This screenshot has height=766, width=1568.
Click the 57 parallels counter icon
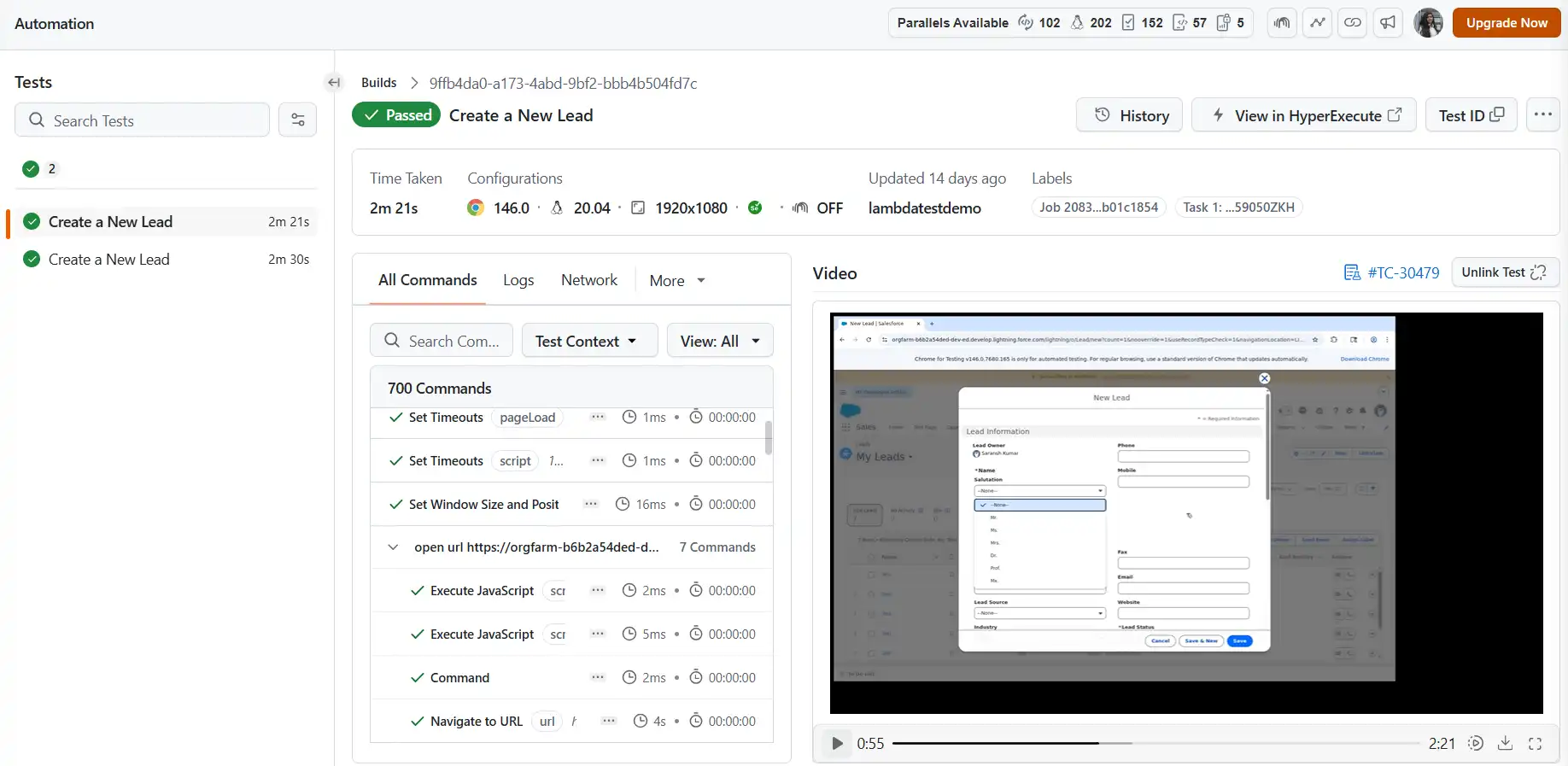coord(1179,23)
